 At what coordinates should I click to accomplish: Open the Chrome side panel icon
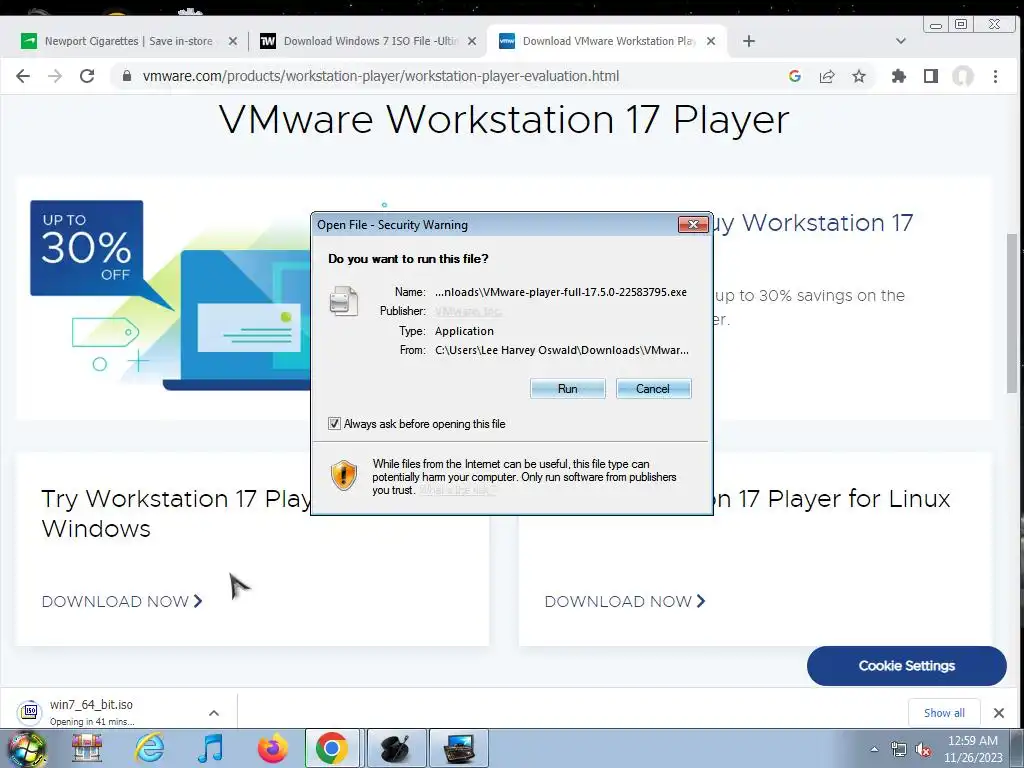pos(931,76)
